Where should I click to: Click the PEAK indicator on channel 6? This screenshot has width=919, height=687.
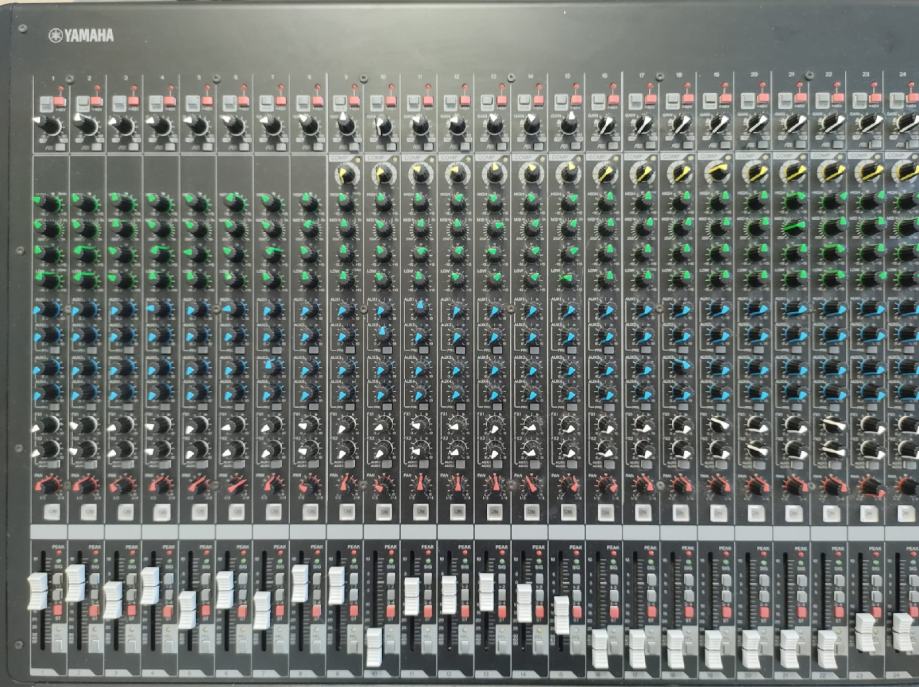[x=241, y=553]
